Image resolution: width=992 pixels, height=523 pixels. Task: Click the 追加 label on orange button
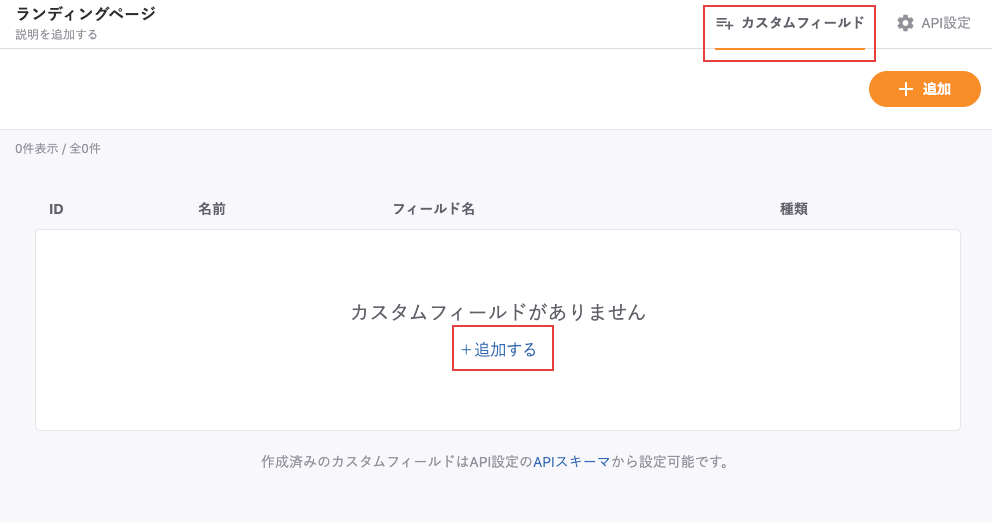tap(937, 89)
